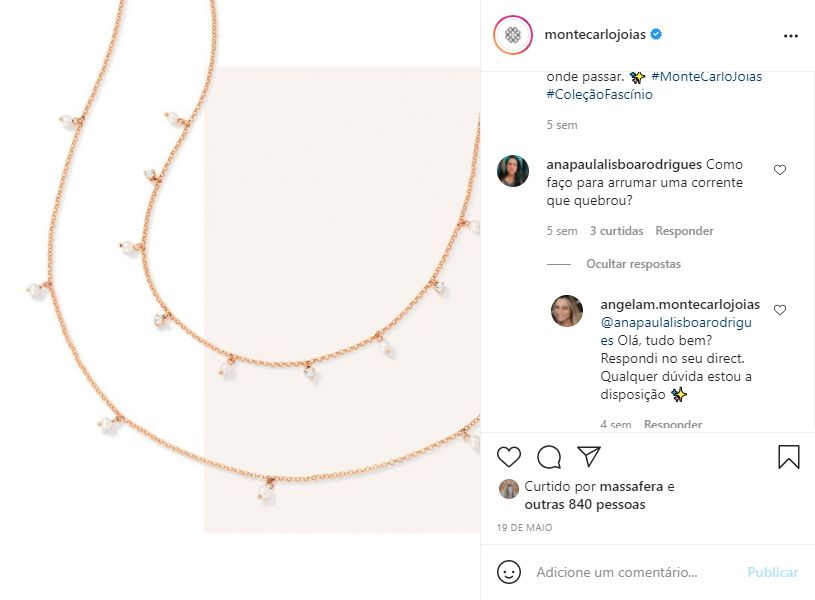Open anapaulalisboarodrigues avatar
The image size is (815, 600).
(x=513, y=171)
